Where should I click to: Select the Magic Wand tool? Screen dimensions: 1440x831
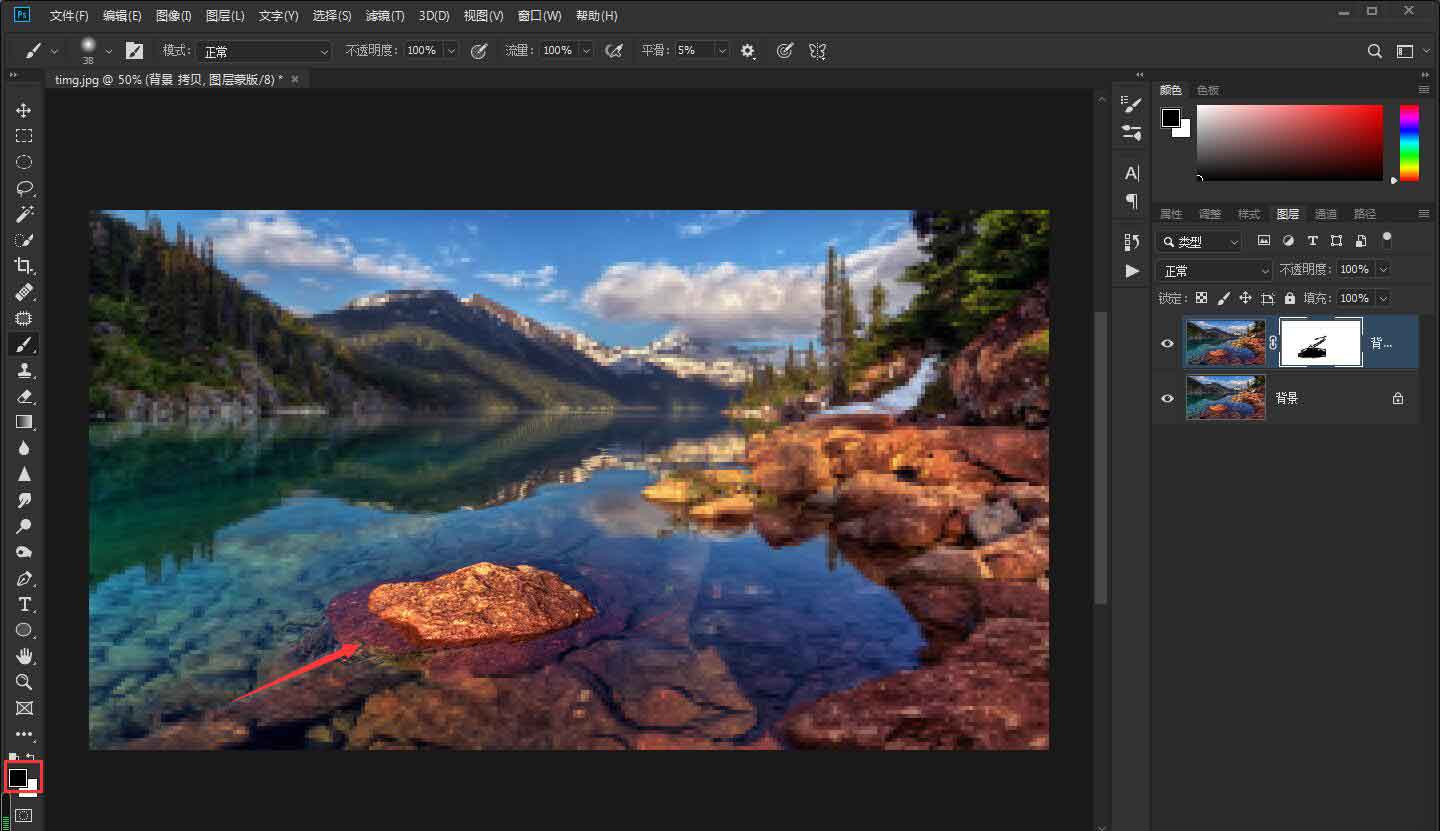tap(23, 214)
